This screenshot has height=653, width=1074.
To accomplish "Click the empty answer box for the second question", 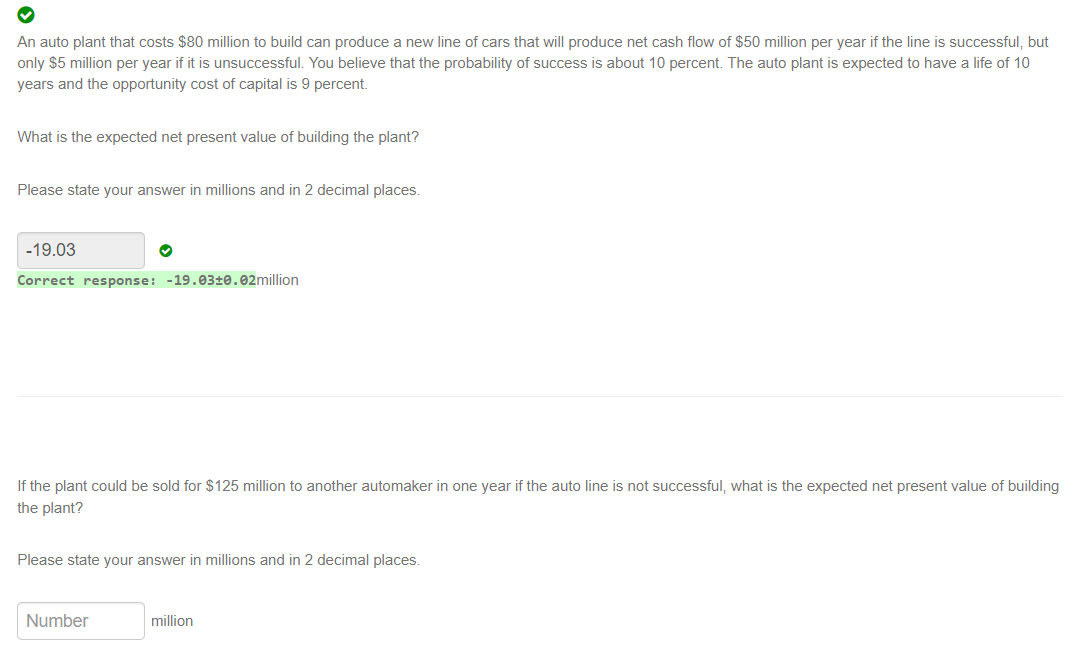I will click(x=80, y=620).
